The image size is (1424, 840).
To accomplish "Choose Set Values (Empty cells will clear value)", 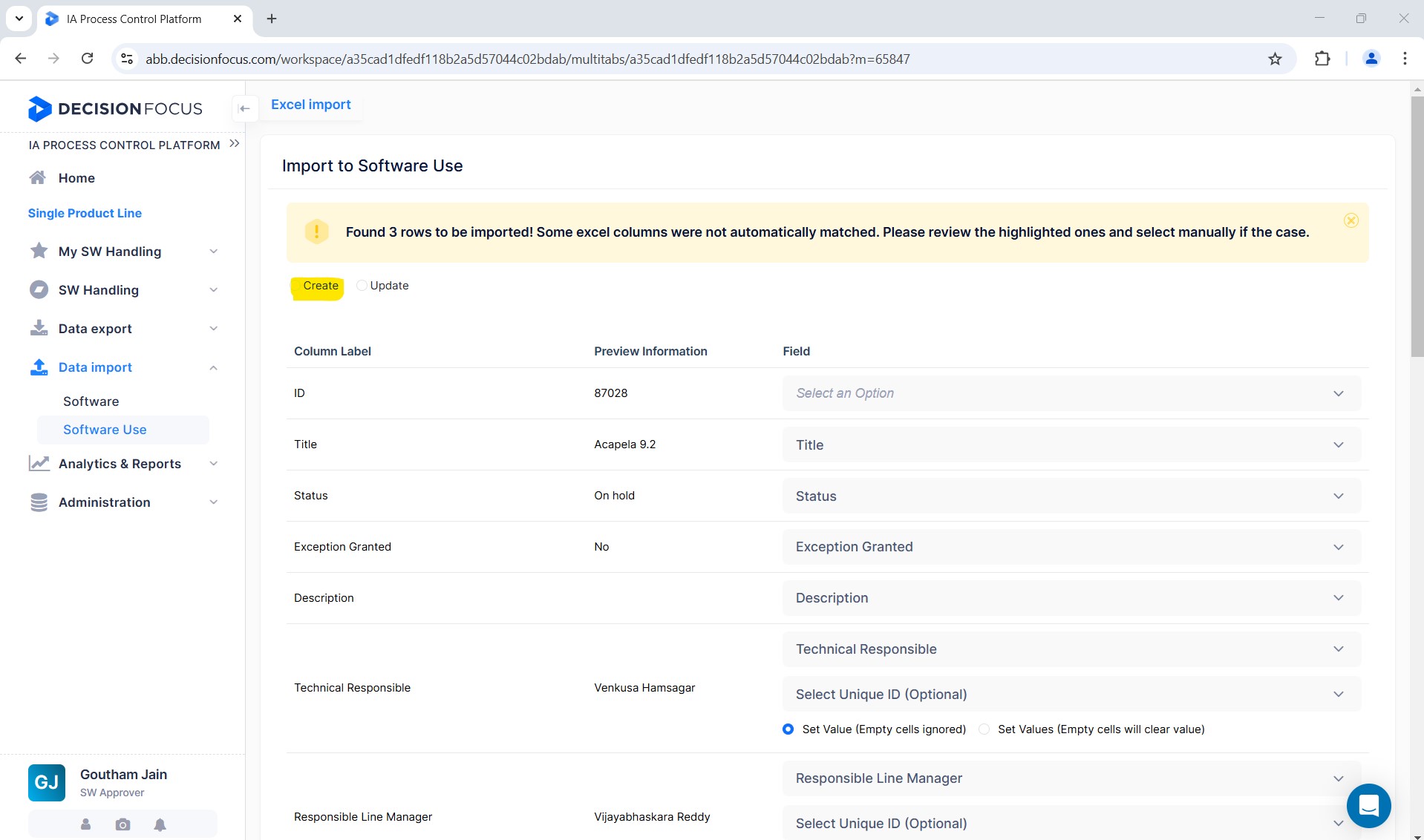I will (x=984, y=729).
